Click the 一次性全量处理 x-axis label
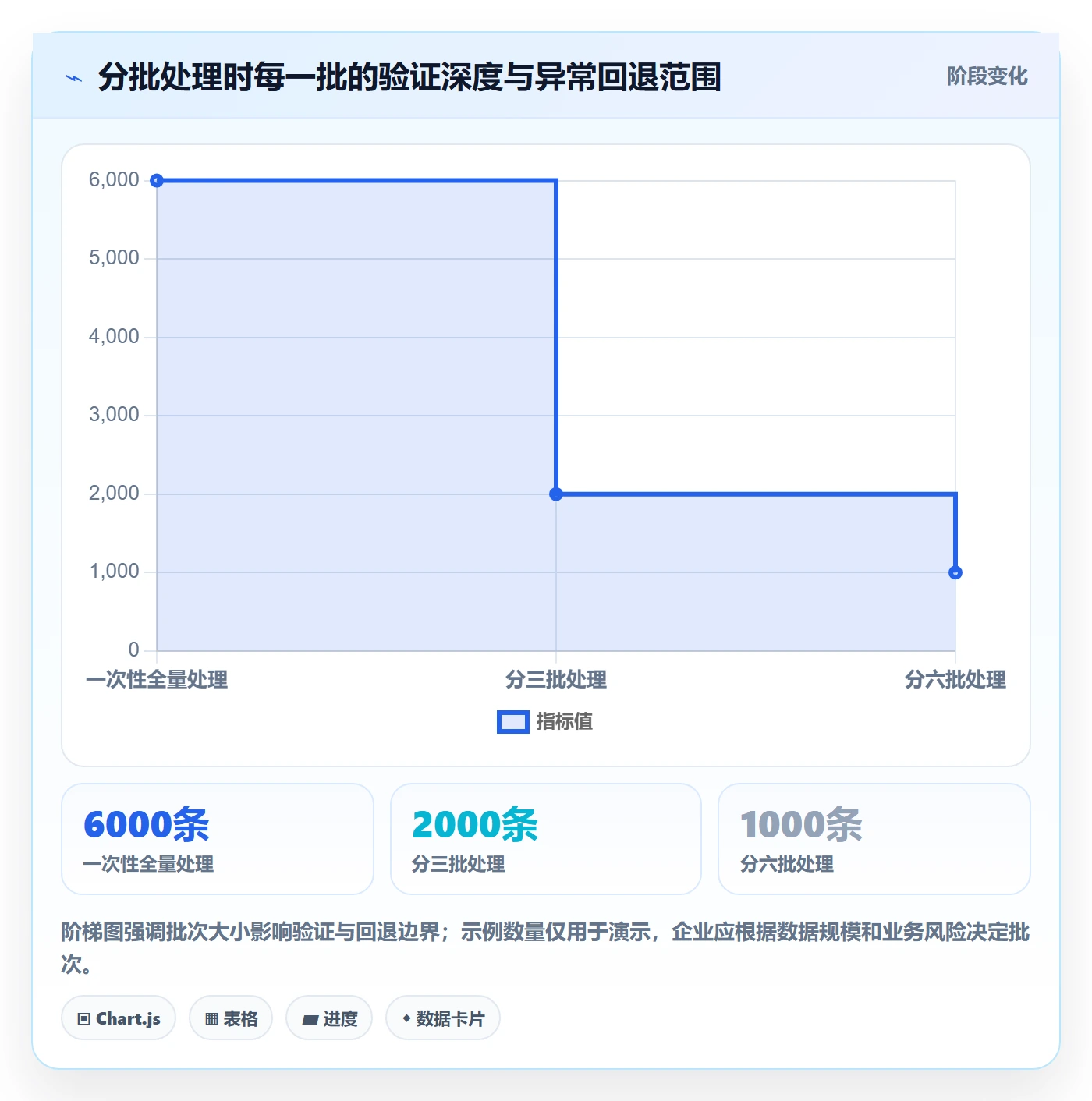Image resolution: width=1092 pixels, height=1101 pixels. (x=157, y=680)
